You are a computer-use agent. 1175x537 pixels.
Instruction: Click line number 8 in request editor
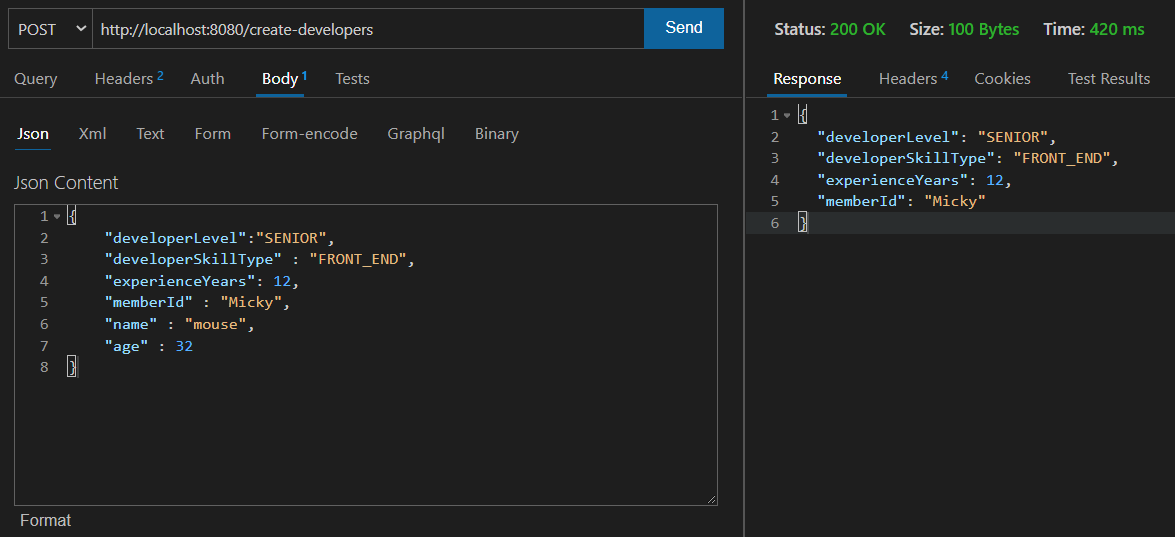click(x=43, y=367)
